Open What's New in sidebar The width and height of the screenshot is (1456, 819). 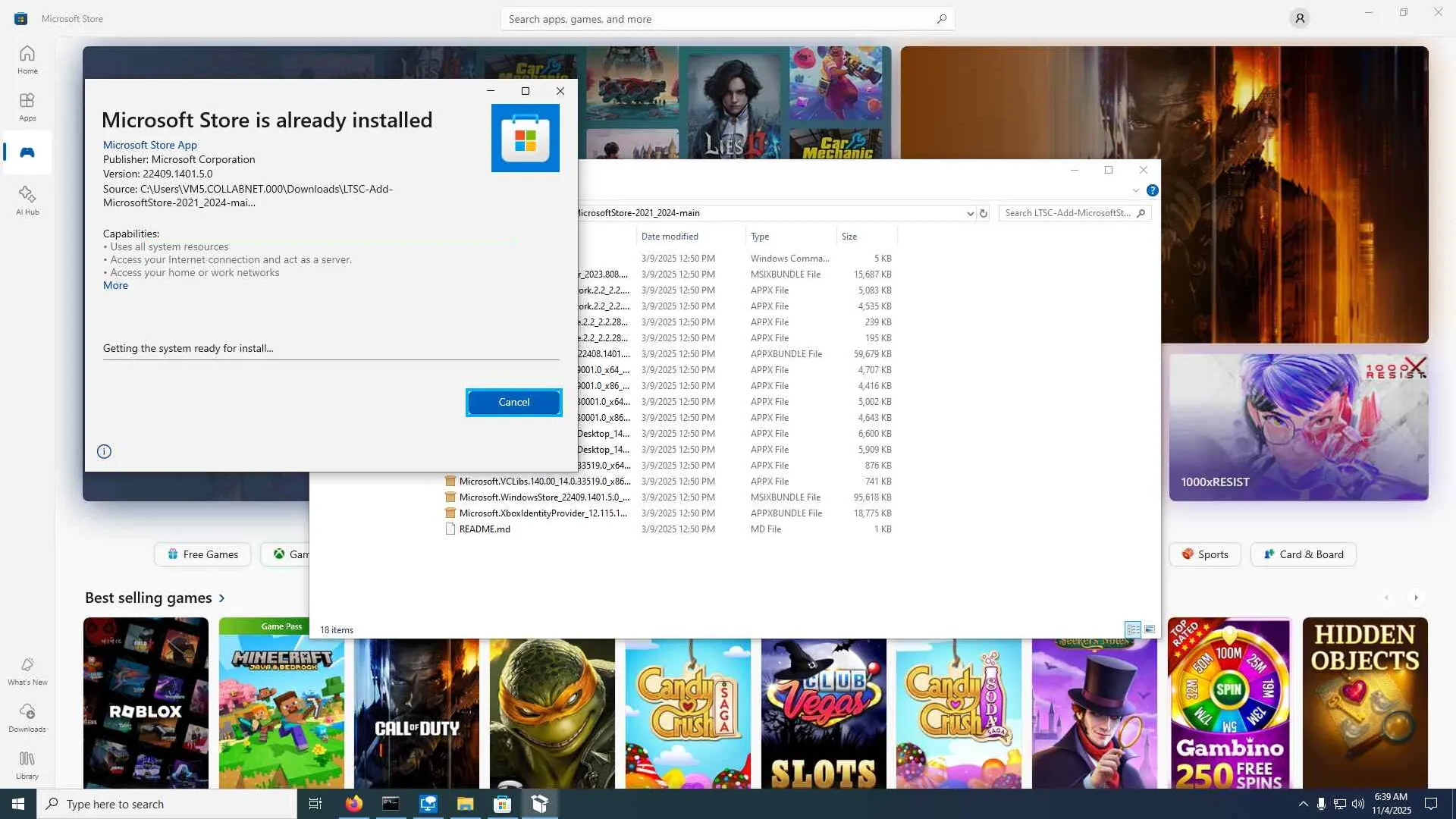pyautogui.click(x=27, y=672)
